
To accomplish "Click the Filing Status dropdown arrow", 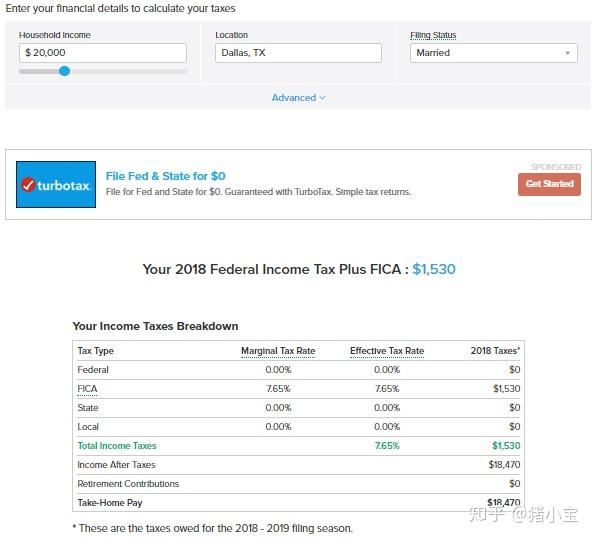I will click(567, 53).
